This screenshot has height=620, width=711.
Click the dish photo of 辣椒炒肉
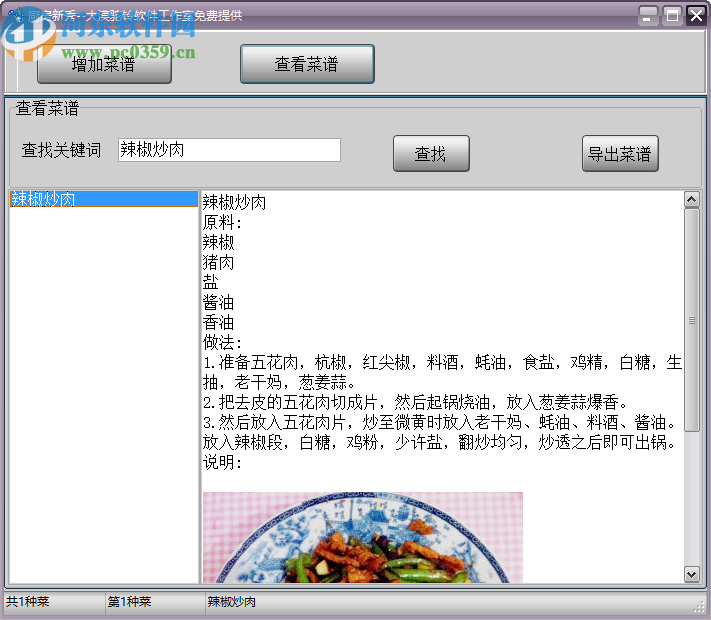(x=363, y=537)
